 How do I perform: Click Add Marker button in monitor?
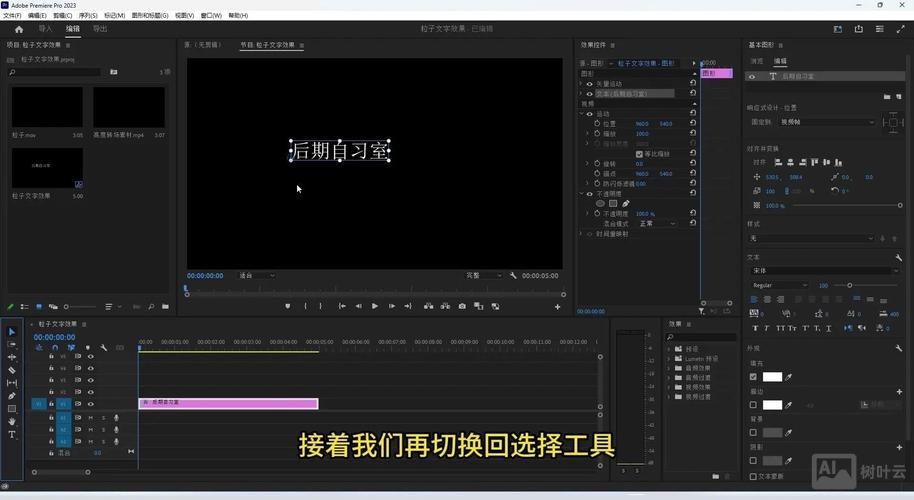point(288,306)
